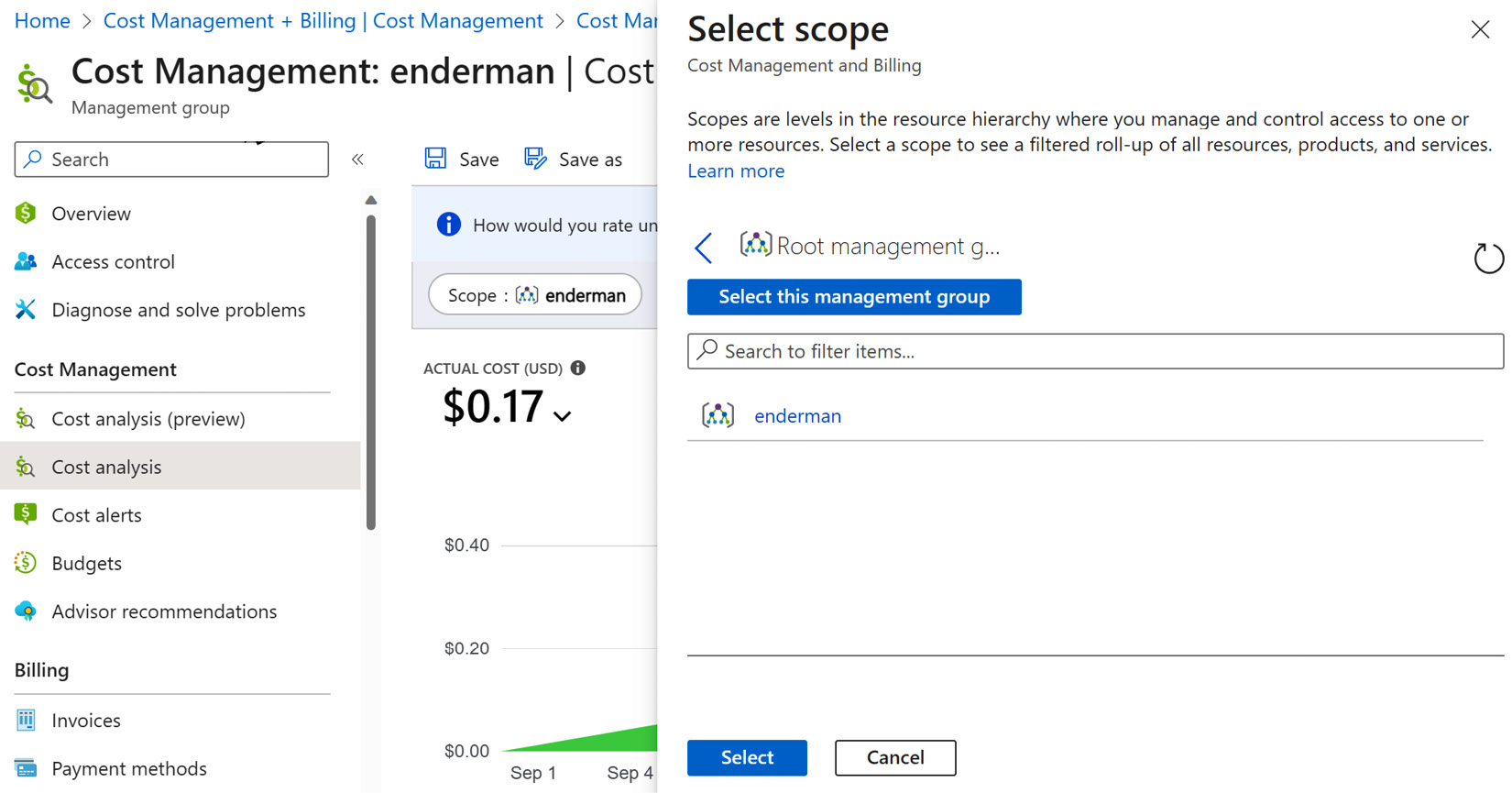Click the Invoices icon
This screenshot has width=1512, height=793.
point(26,721)
